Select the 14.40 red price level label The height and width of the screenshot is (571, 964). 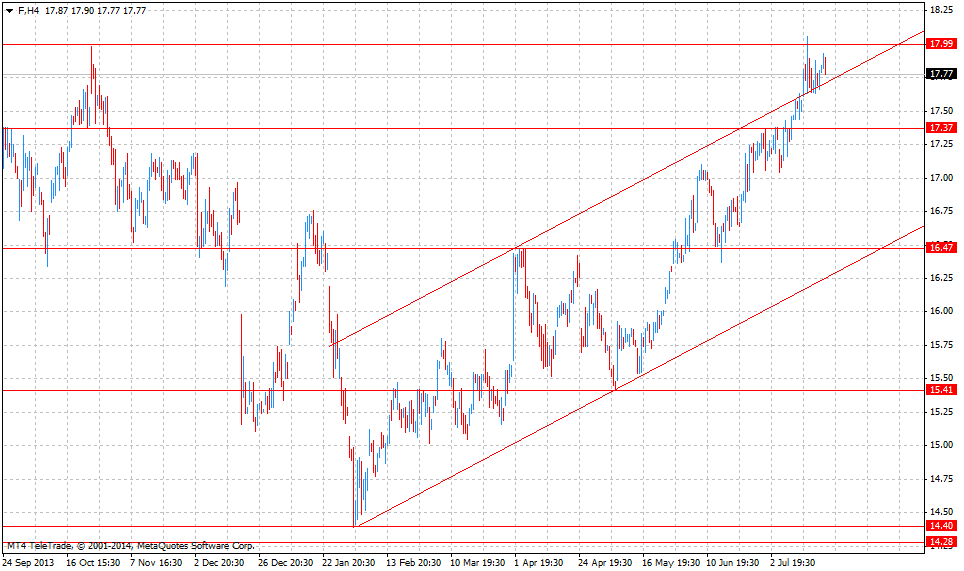click(941, 526)
